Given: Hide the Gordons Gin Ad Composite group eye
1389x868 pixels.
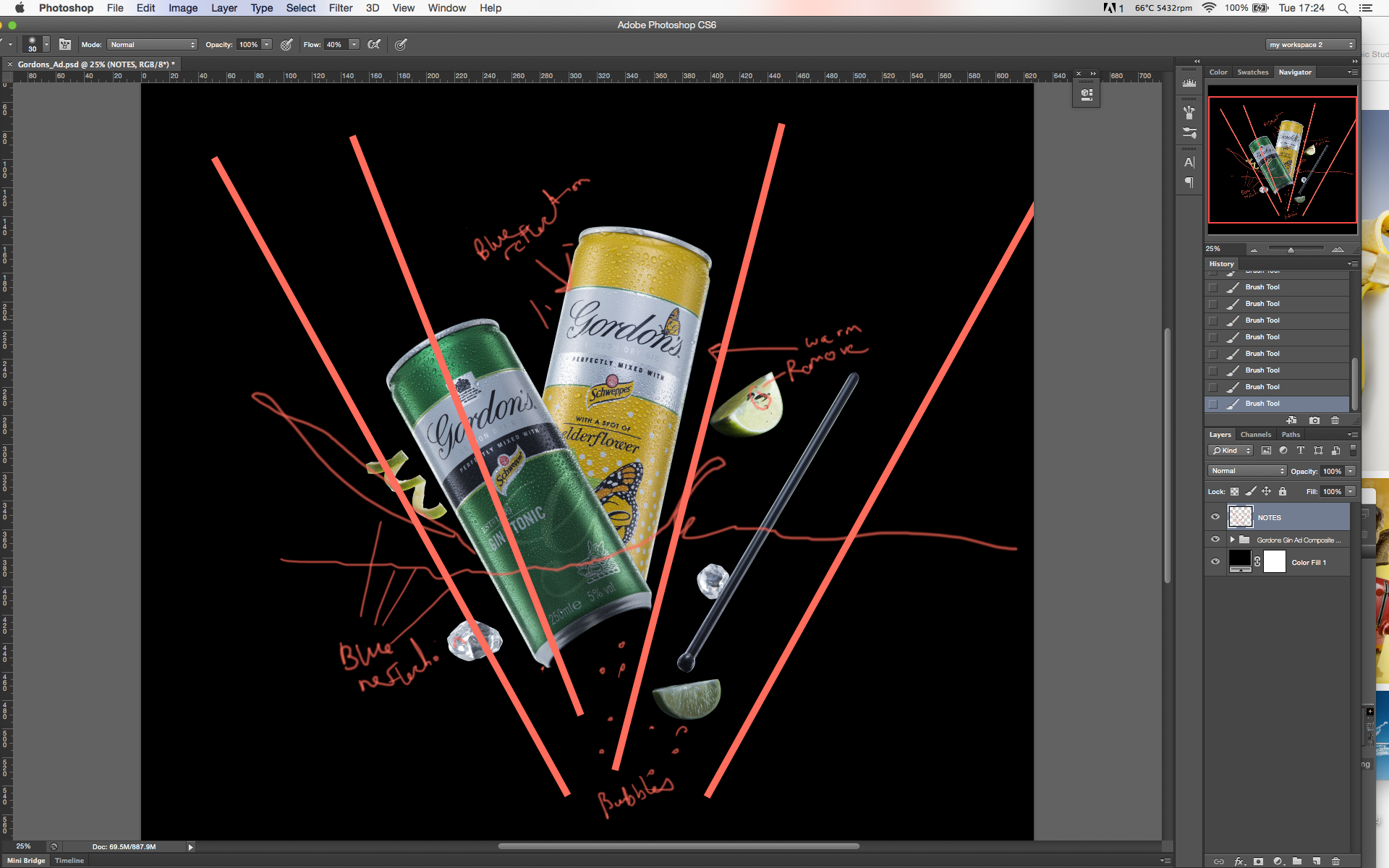Looking at the screenshot, I should point(1215,540).
